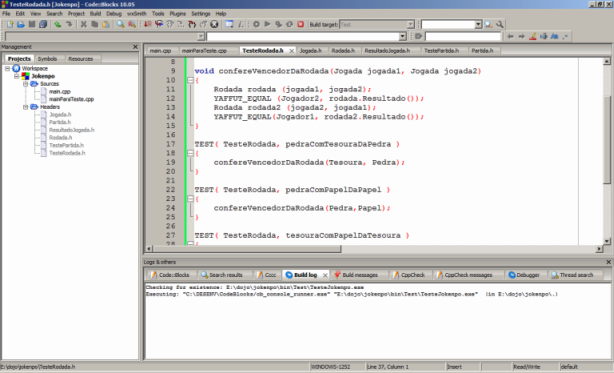Start the debugger with Debug/Continue icon

pyautogui.click(x=148, y=24)
